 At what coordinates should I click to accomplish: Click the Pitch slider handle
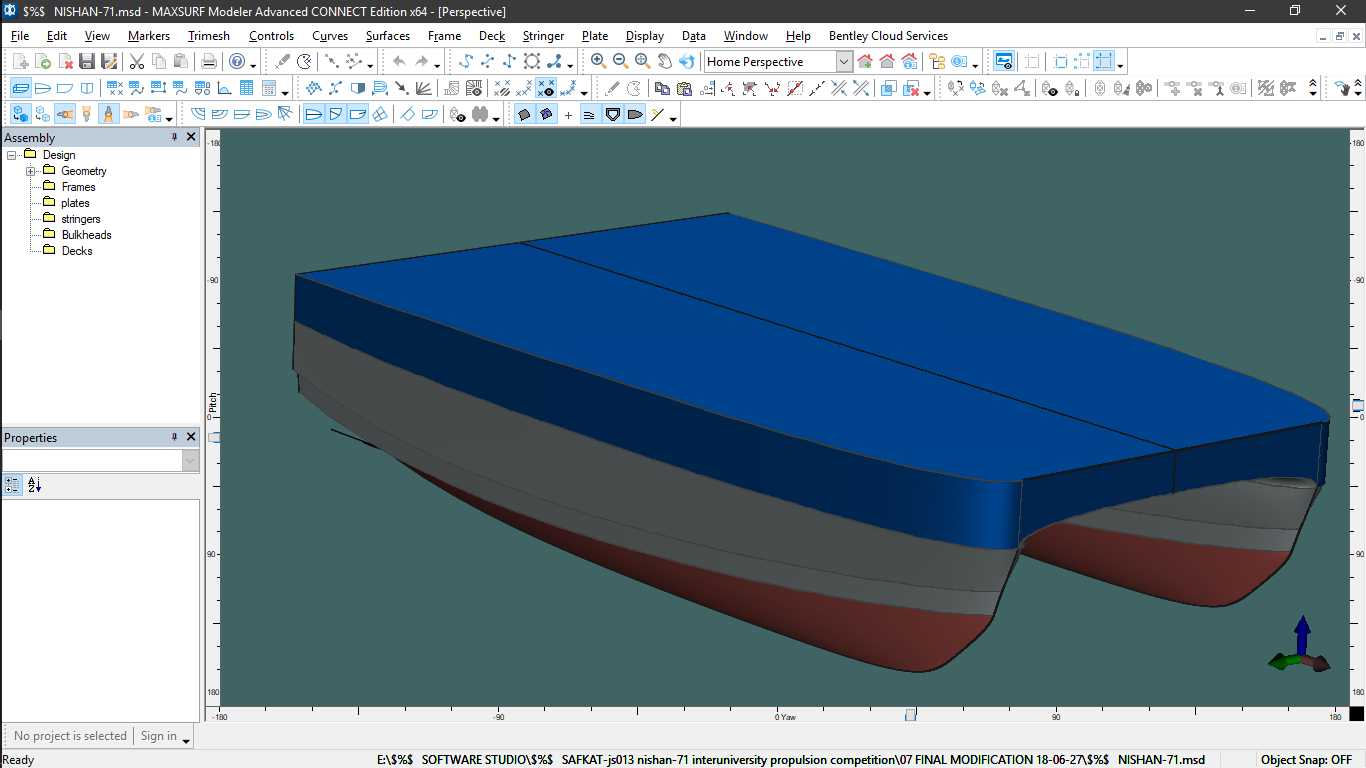(214, 438)
